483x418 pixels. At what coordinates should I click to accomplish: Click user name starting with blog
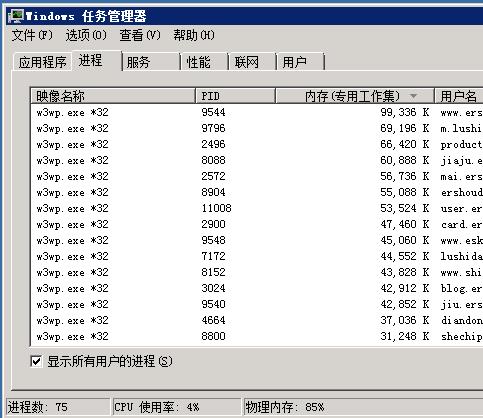pos(461,289)
